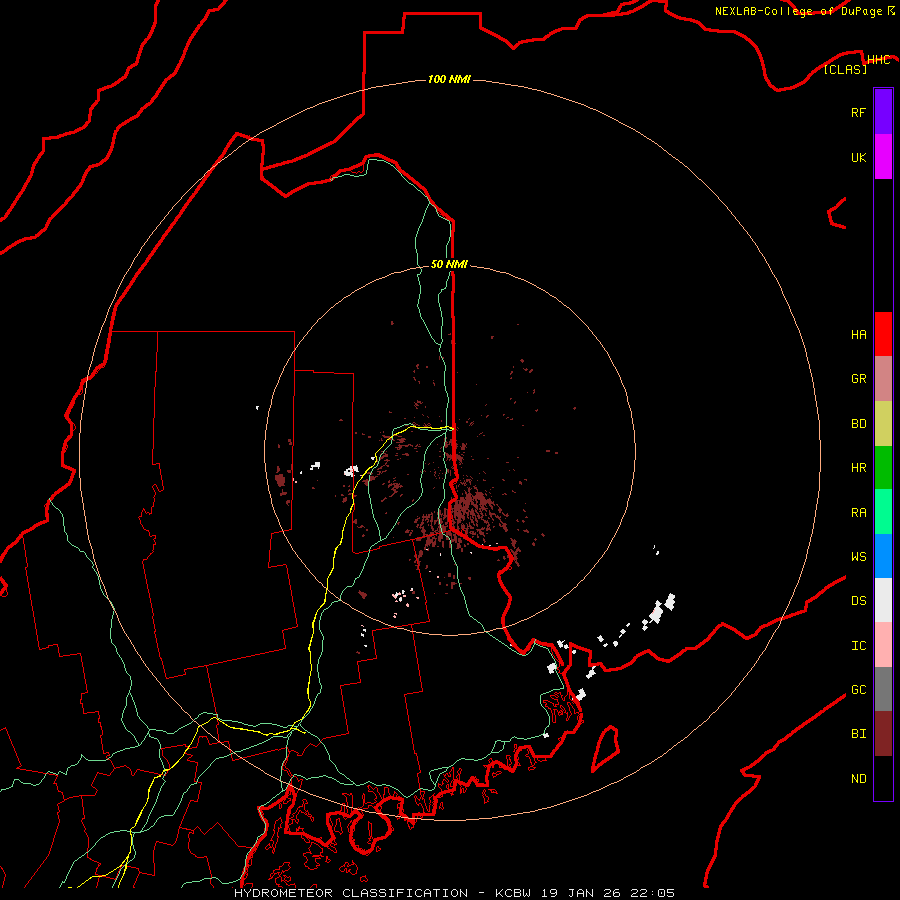The height and width of the screenshot is (900, 900).
Task: Click the IC legend label
Action: pos(858,646)
